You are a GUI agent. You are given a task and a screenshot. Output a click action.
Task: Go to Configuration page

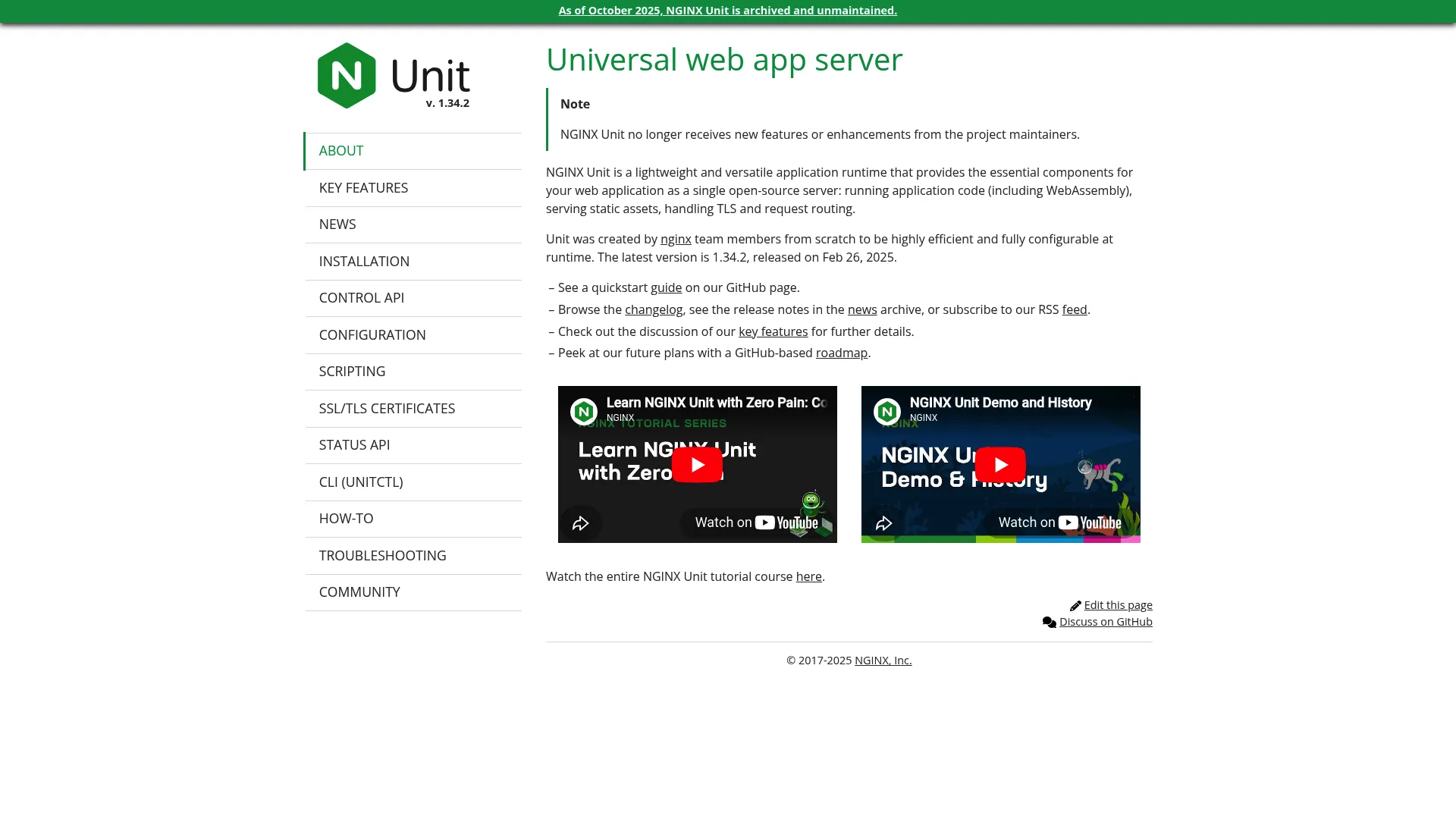(413, 335)
